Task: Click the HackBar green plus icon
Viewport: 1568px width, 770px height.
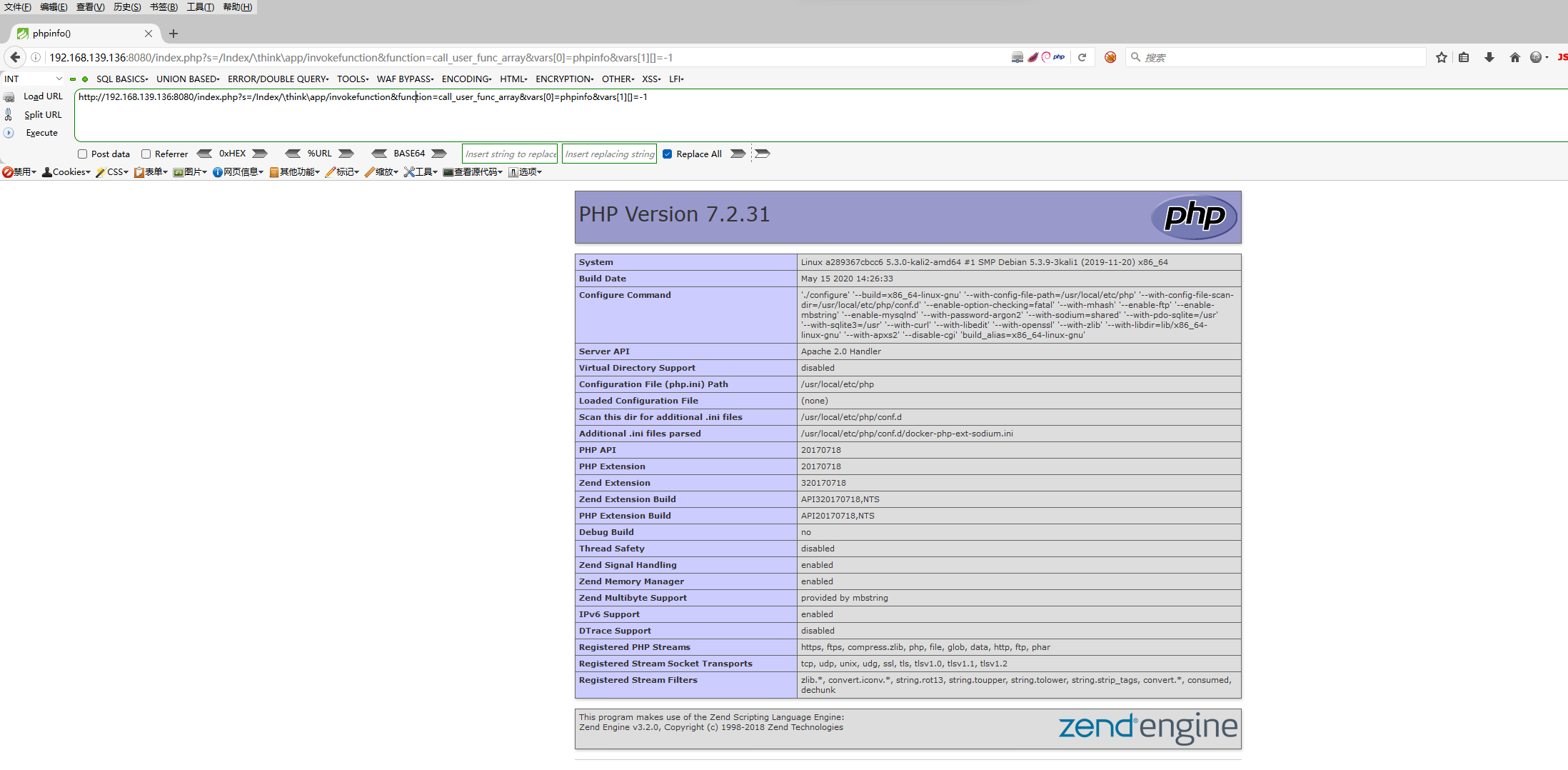Action: [x=85, y=79]
